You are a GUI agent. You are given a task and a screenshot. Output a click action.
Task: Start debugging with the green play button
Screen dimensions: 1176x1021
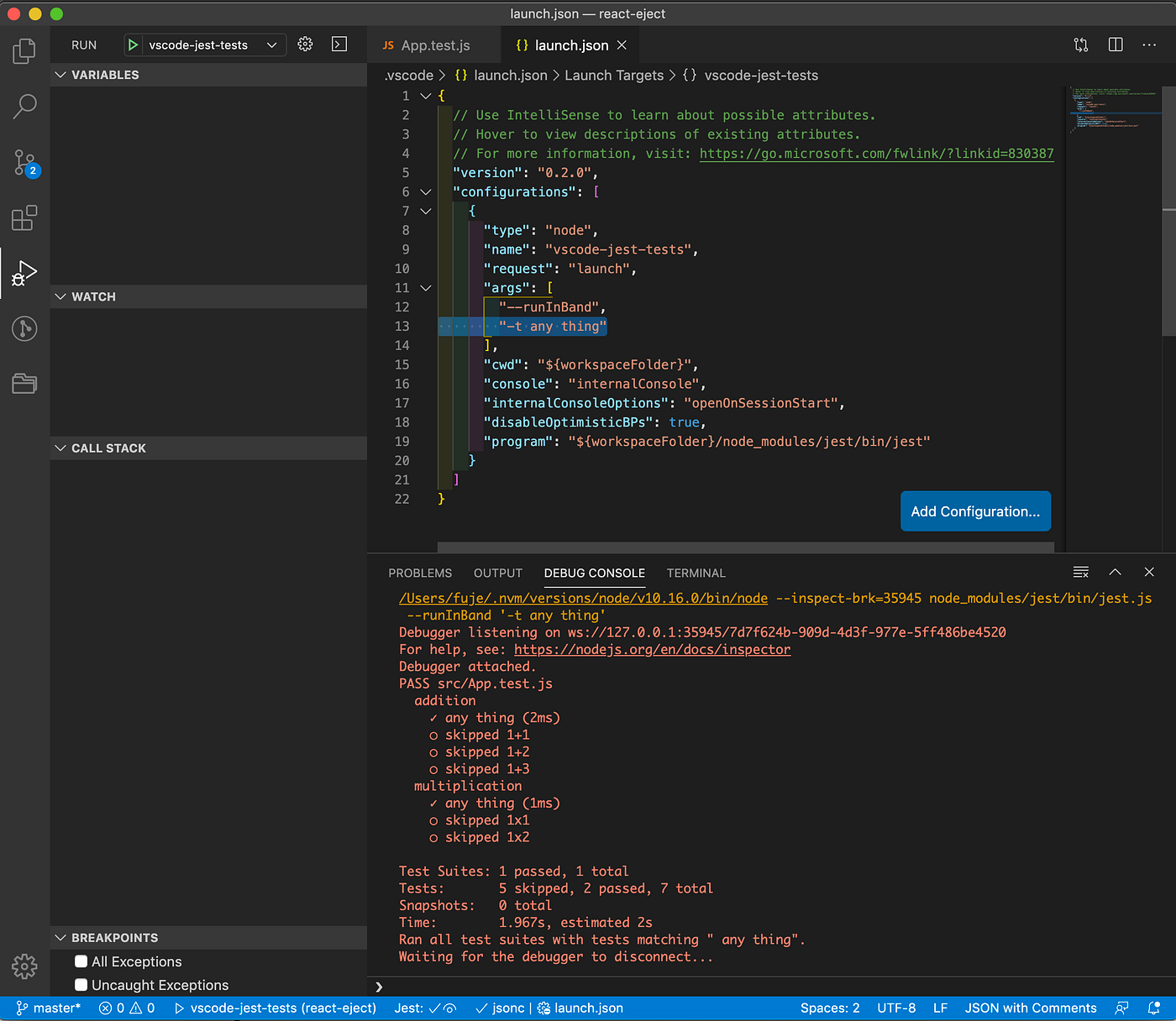pyautogui.click(x=133, y=45)
